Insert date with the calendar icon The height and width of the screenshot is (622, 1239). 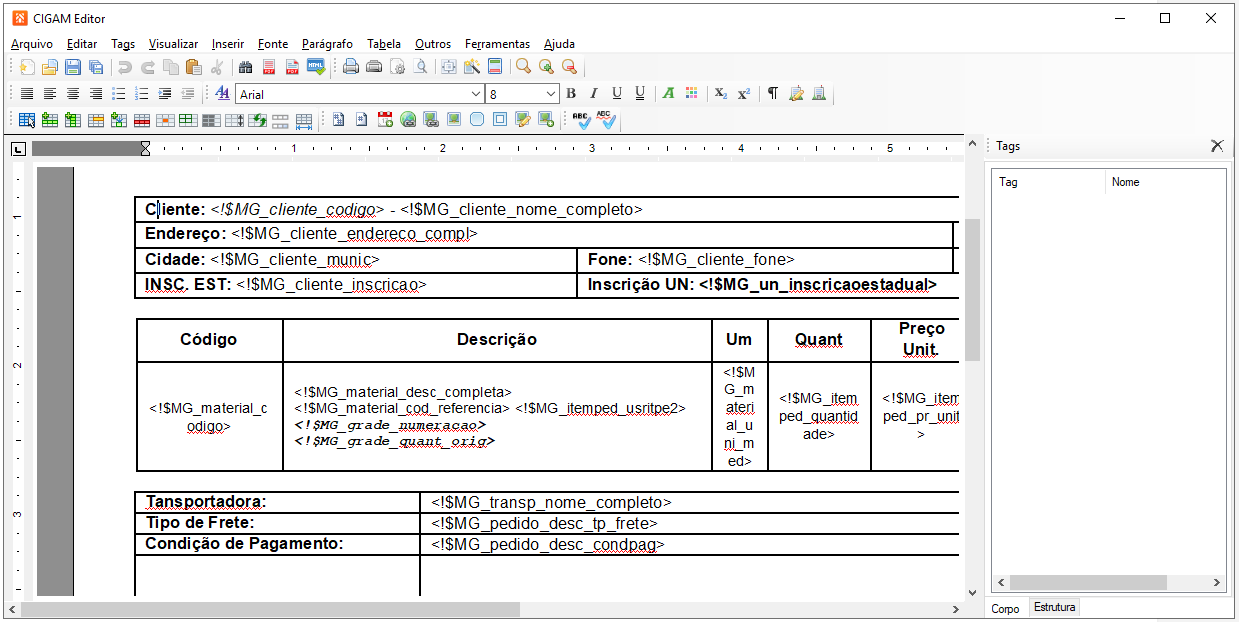385,120
